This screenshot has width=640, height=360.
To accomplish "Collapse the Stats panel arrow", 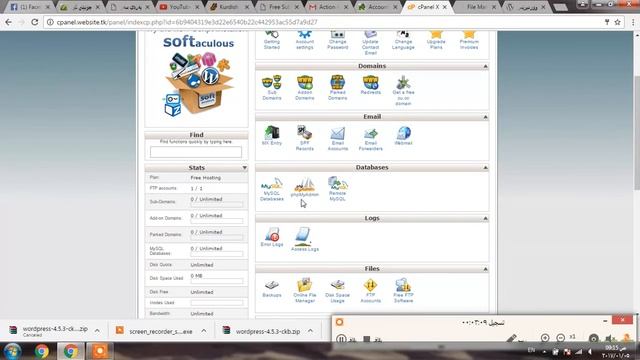I will (244, 168).
